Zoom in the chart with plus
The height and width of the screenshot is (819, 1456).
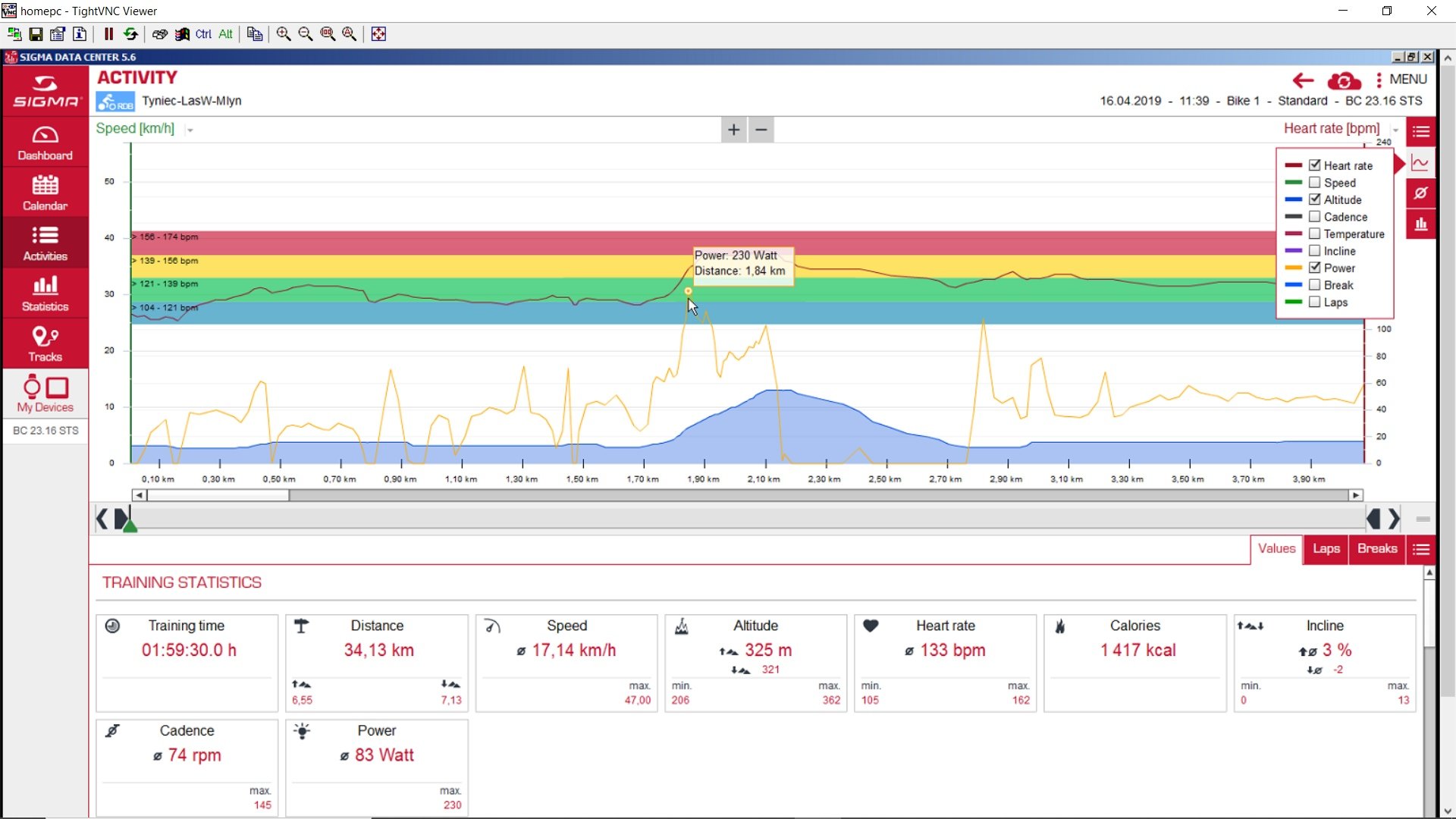click(x=733, y=130)
